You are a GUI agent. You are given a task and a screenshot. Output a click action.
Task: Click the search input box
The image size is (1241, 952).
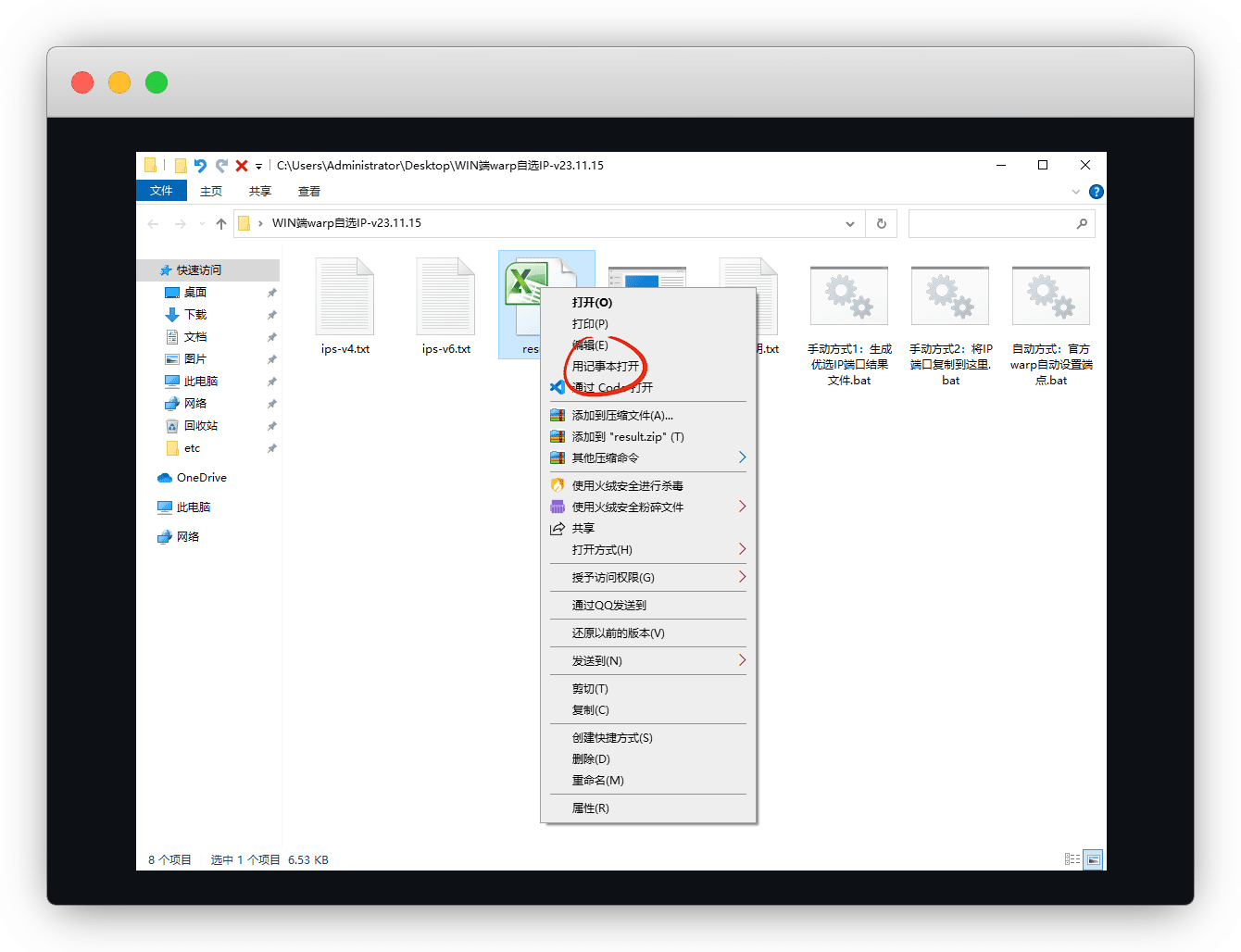(x=991, y=223)
